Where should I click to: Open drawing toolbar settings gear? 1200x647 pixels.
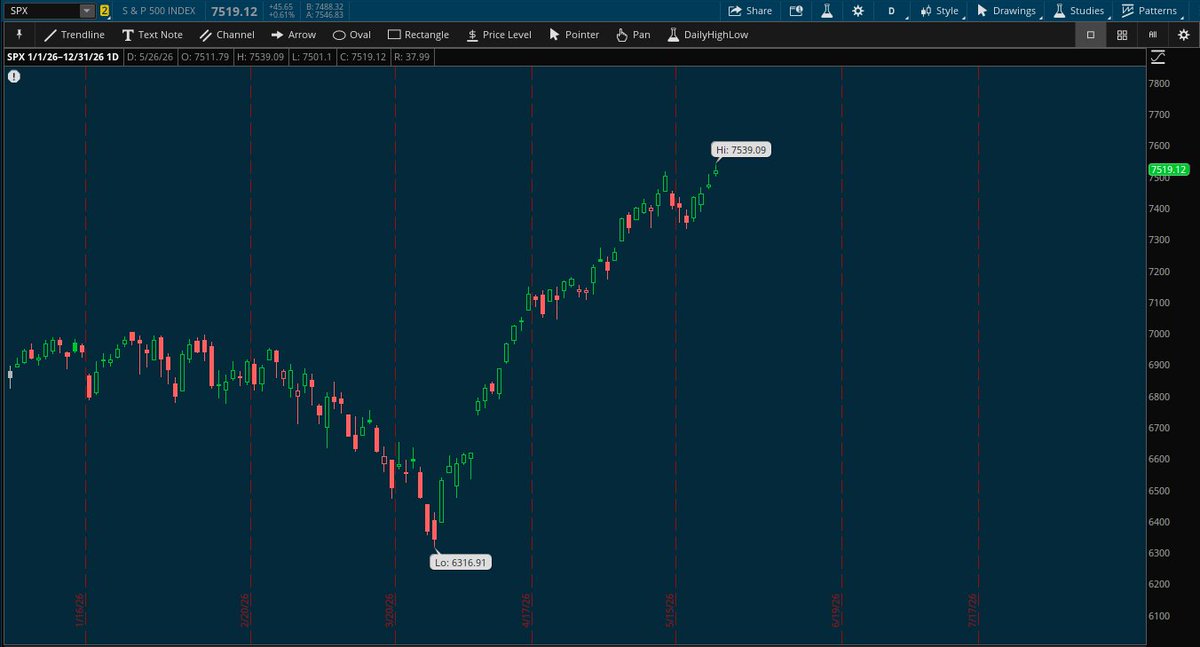pos(1183,34)
